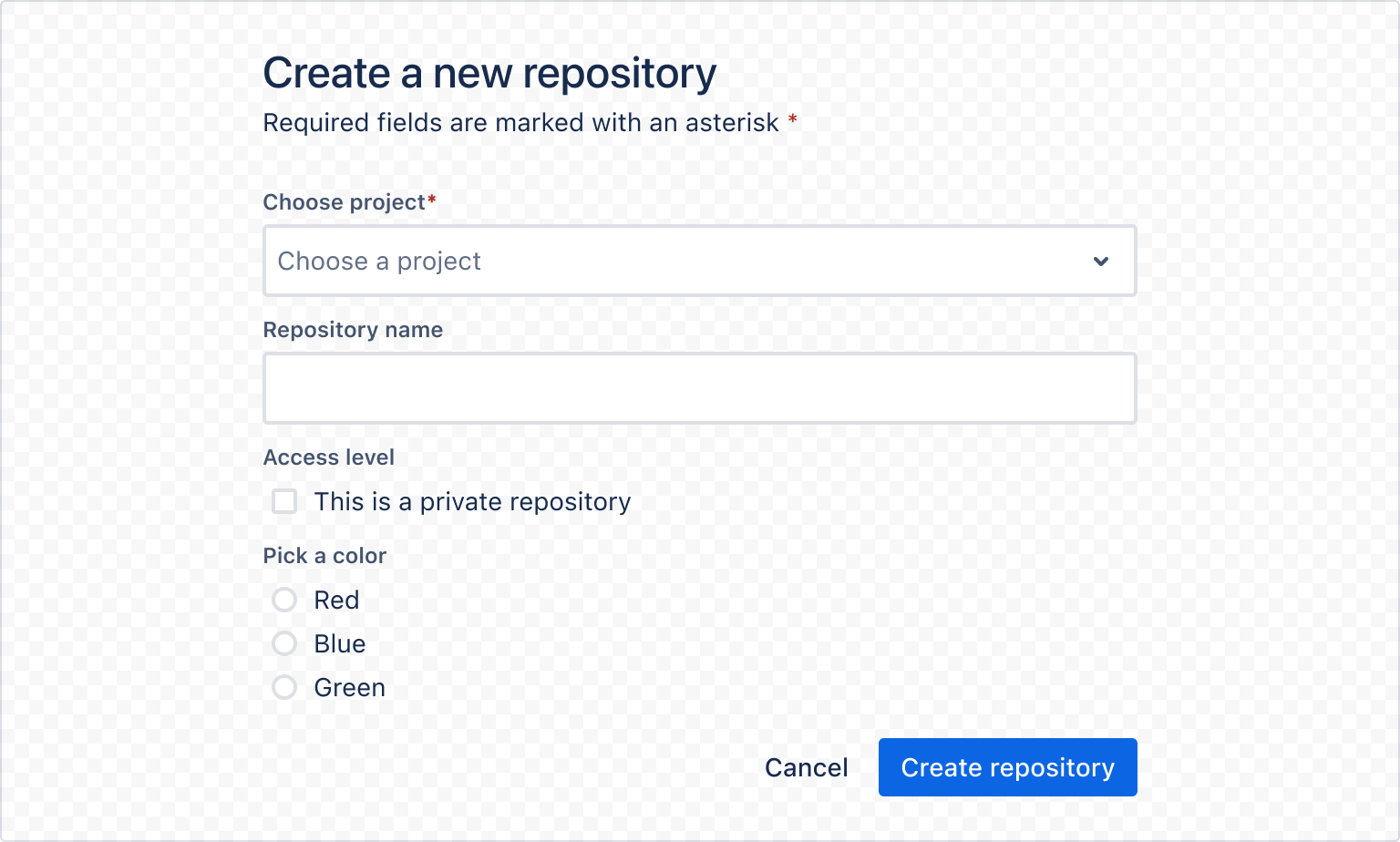The width and height of the screenshot is (1400, 842).
Task: Enable the private repository checkbox
Action: point(283,501)
